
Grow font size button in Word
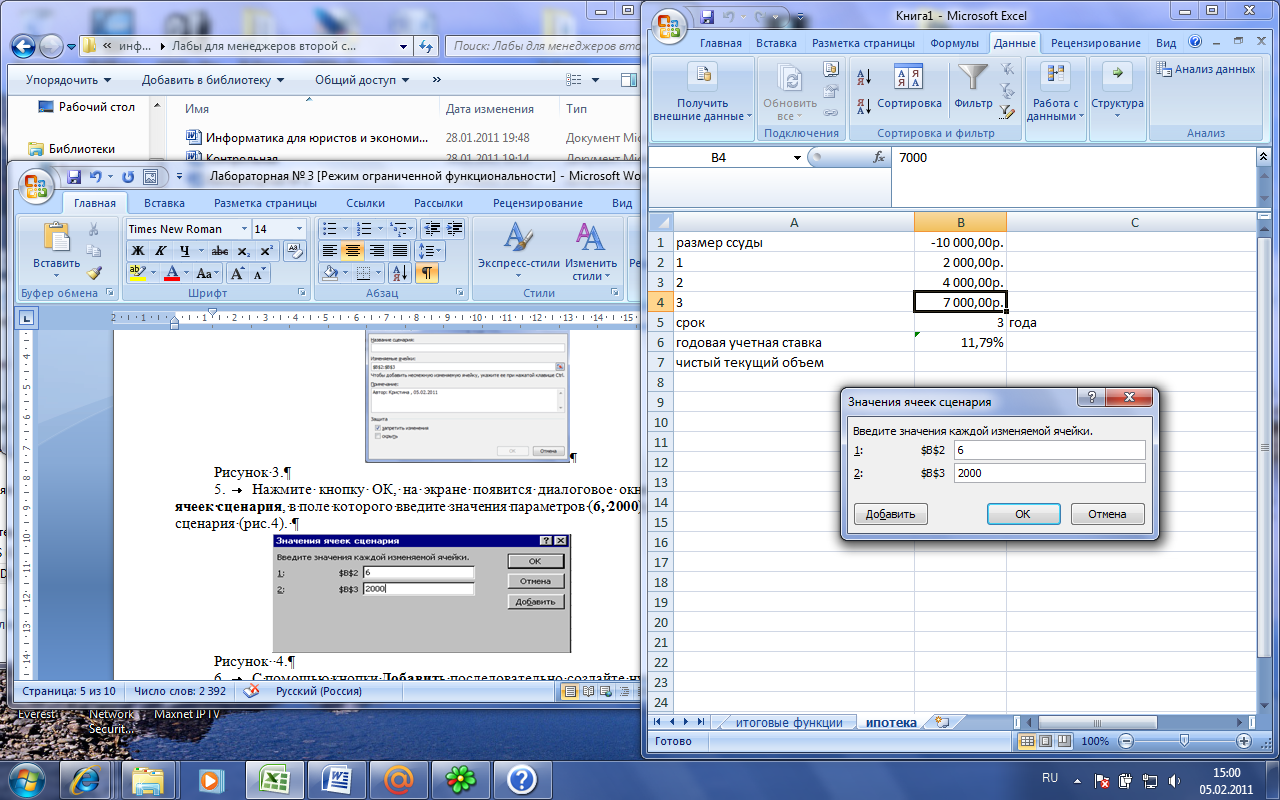pyautogui.click(x=238, y=274)
